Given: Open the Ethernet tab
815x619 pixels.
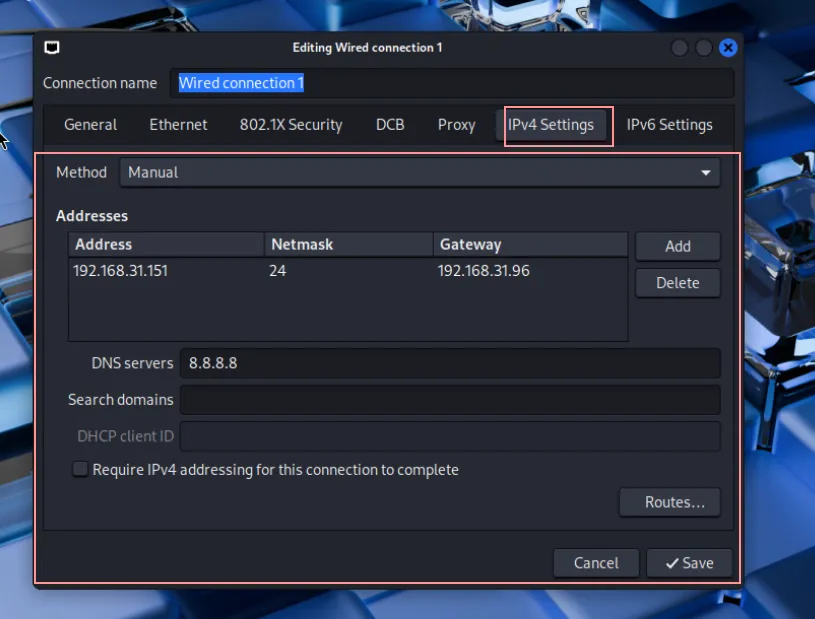Looking at the screenshot, I should 178,125.
